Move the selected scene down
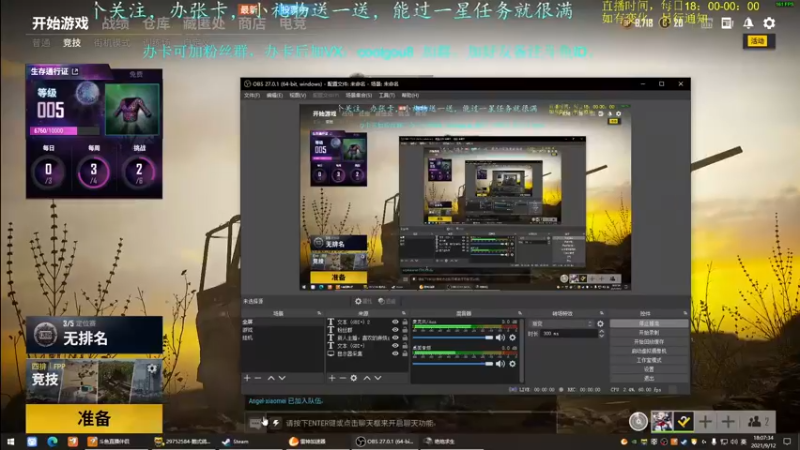 click(x=282, y=378)
